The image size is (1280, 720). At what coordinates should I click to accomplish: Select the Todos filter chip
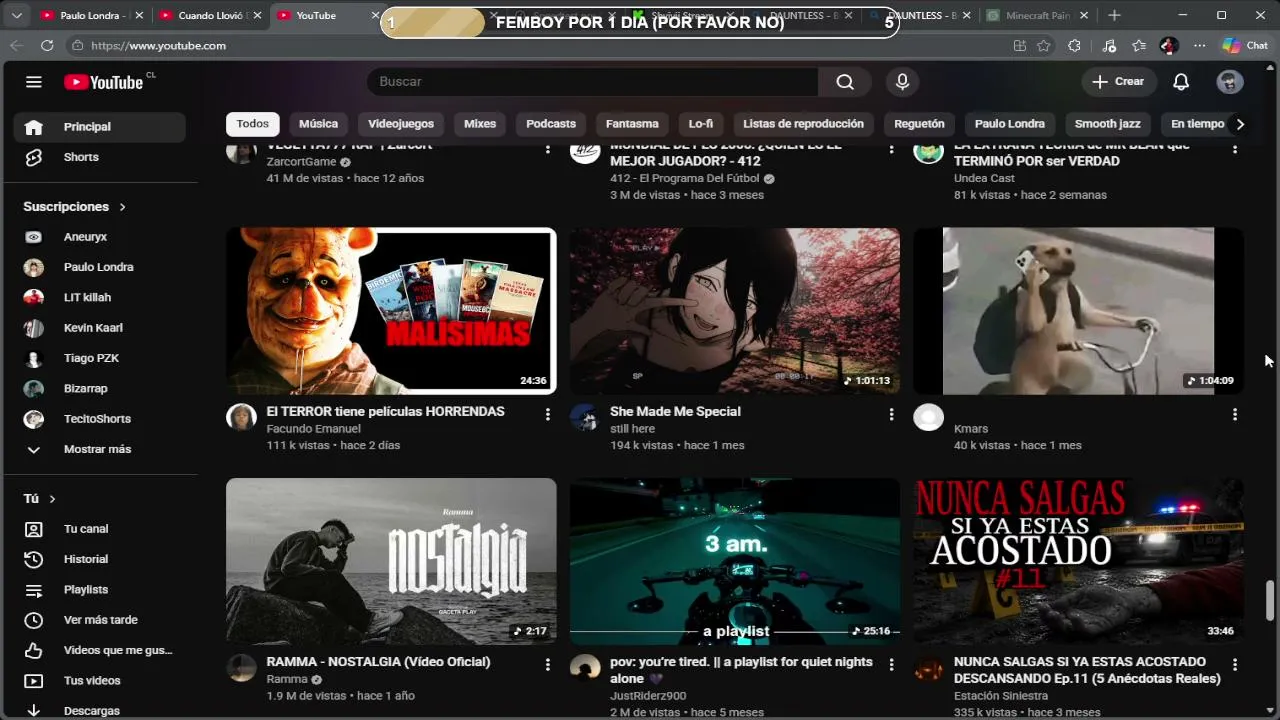253,124
